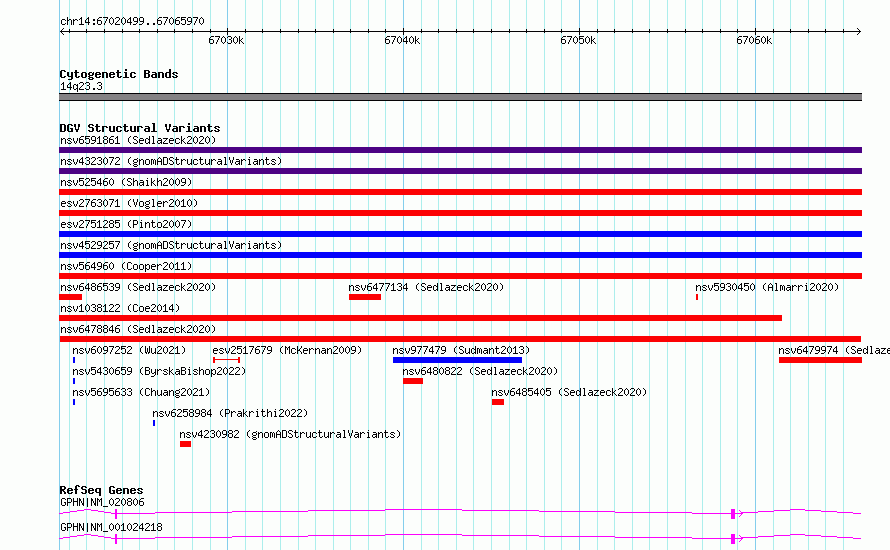Click the 14q23.3 band label
The width and height of the screenshot is (890, 550).
pos(81,86)
